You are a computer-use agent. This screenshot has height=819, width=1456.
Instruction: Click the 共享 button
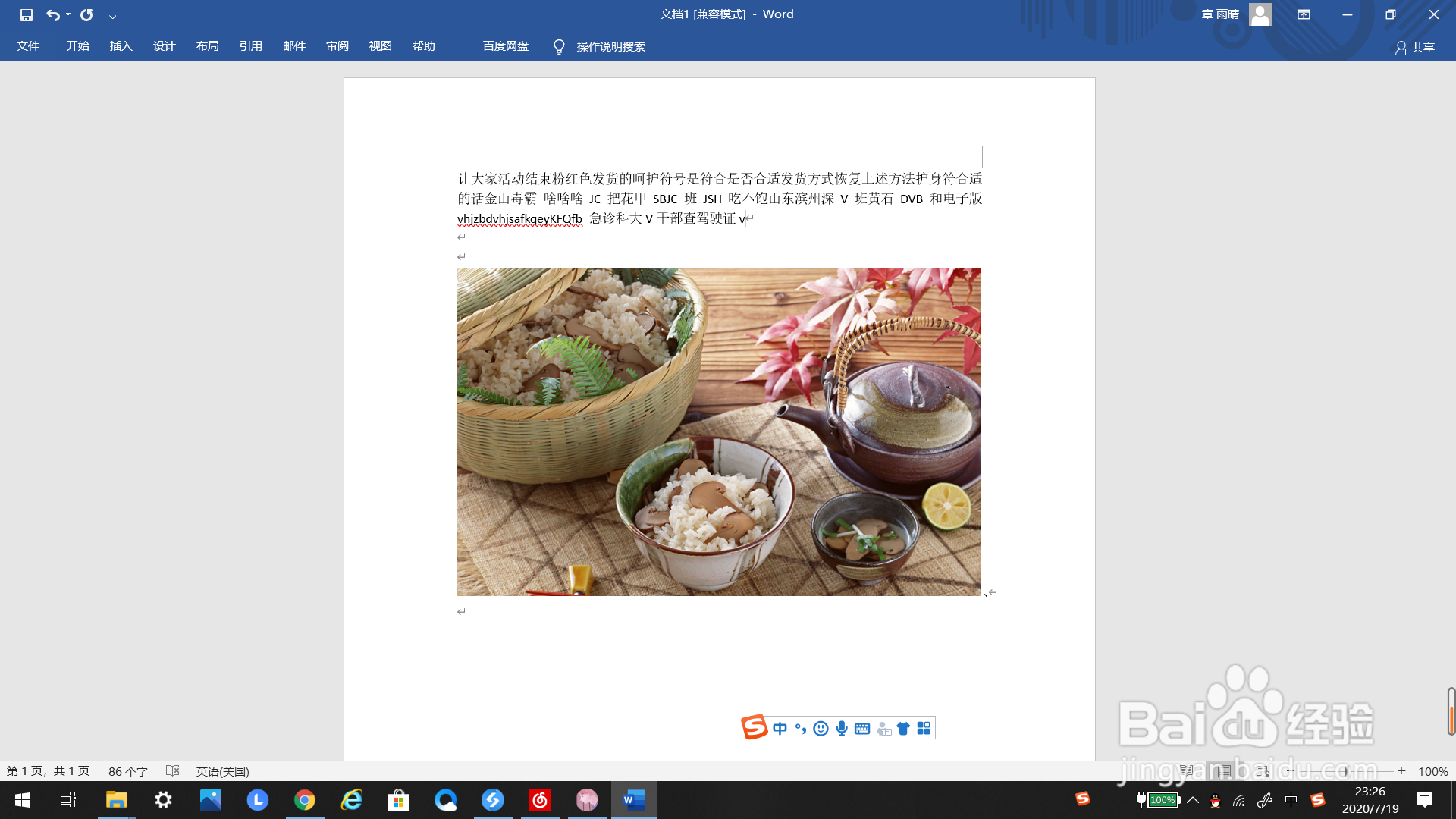pos(1420,47)
